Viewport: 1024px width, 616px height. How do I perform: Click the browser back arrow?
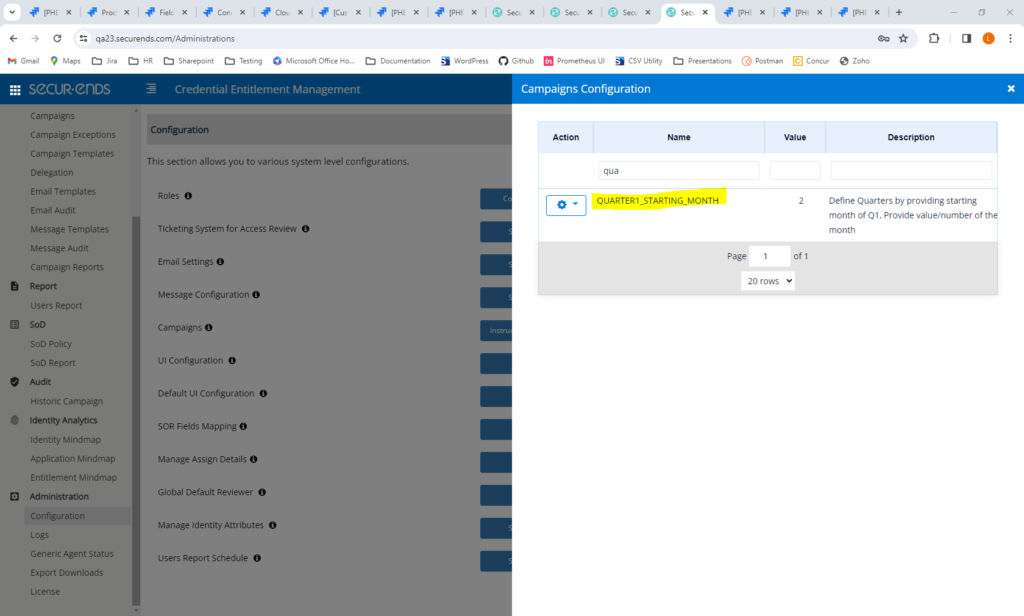[14, 39]
